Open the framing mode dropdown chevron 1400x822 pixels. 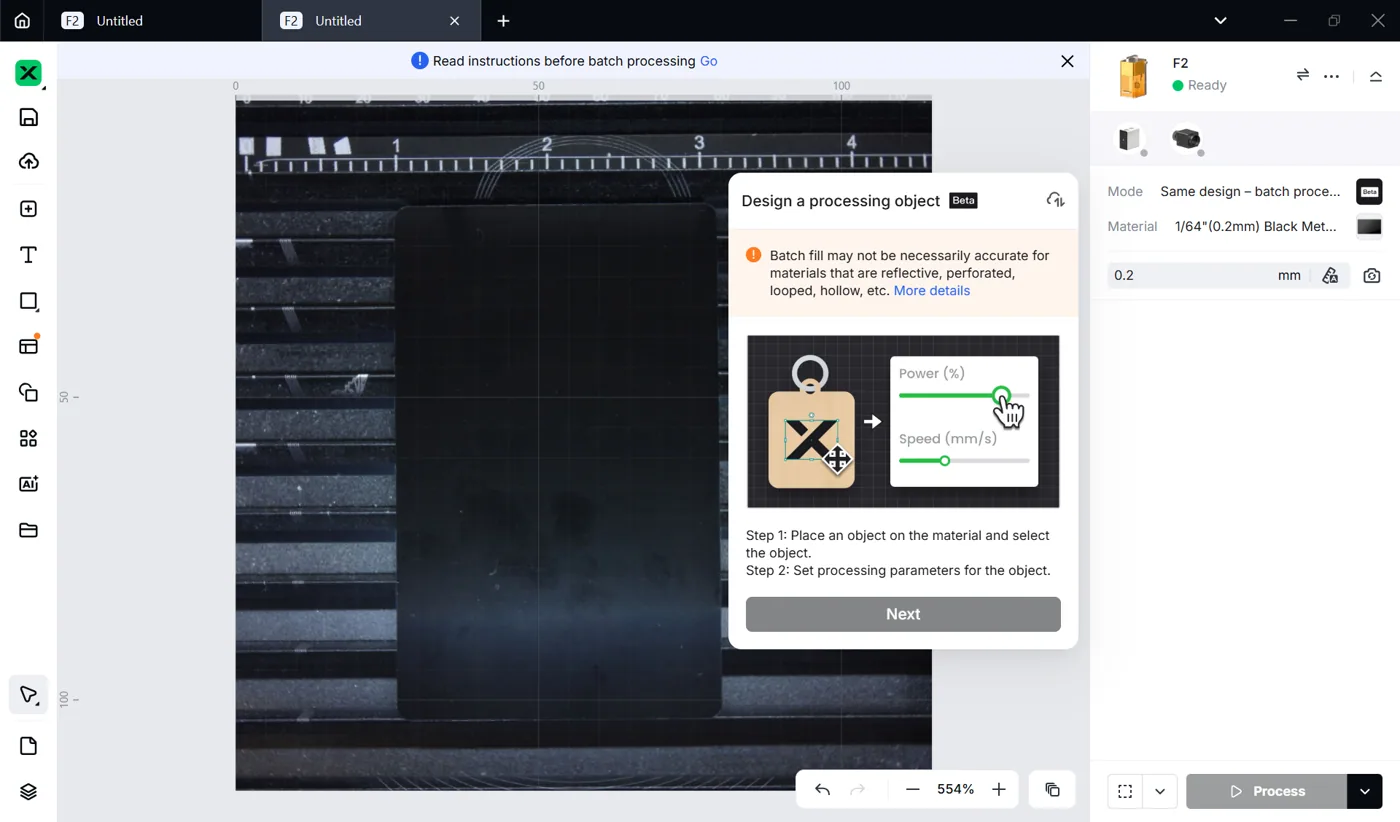point(1160,791)
